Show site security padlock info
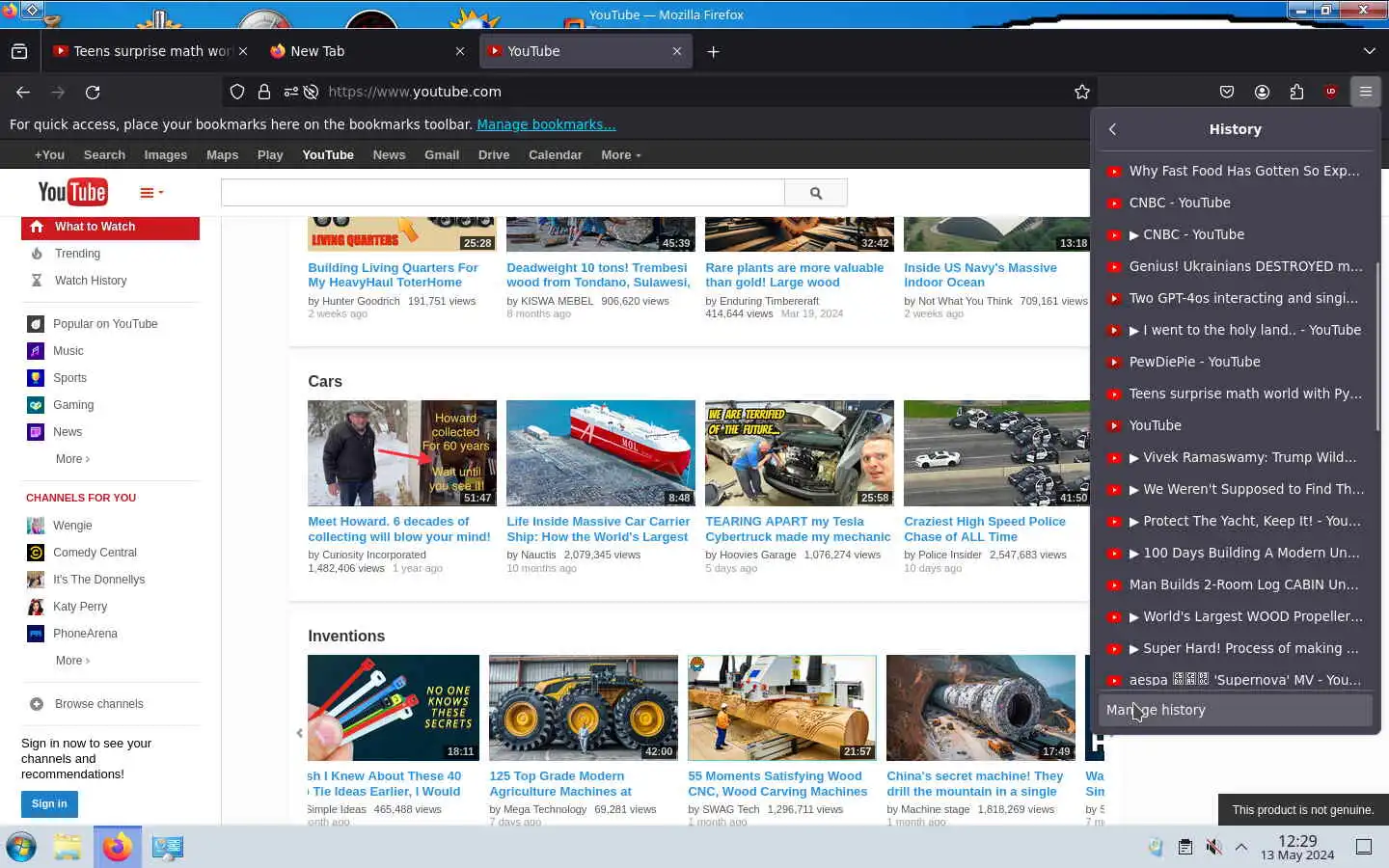1389x868 pixels. [264, 92]
